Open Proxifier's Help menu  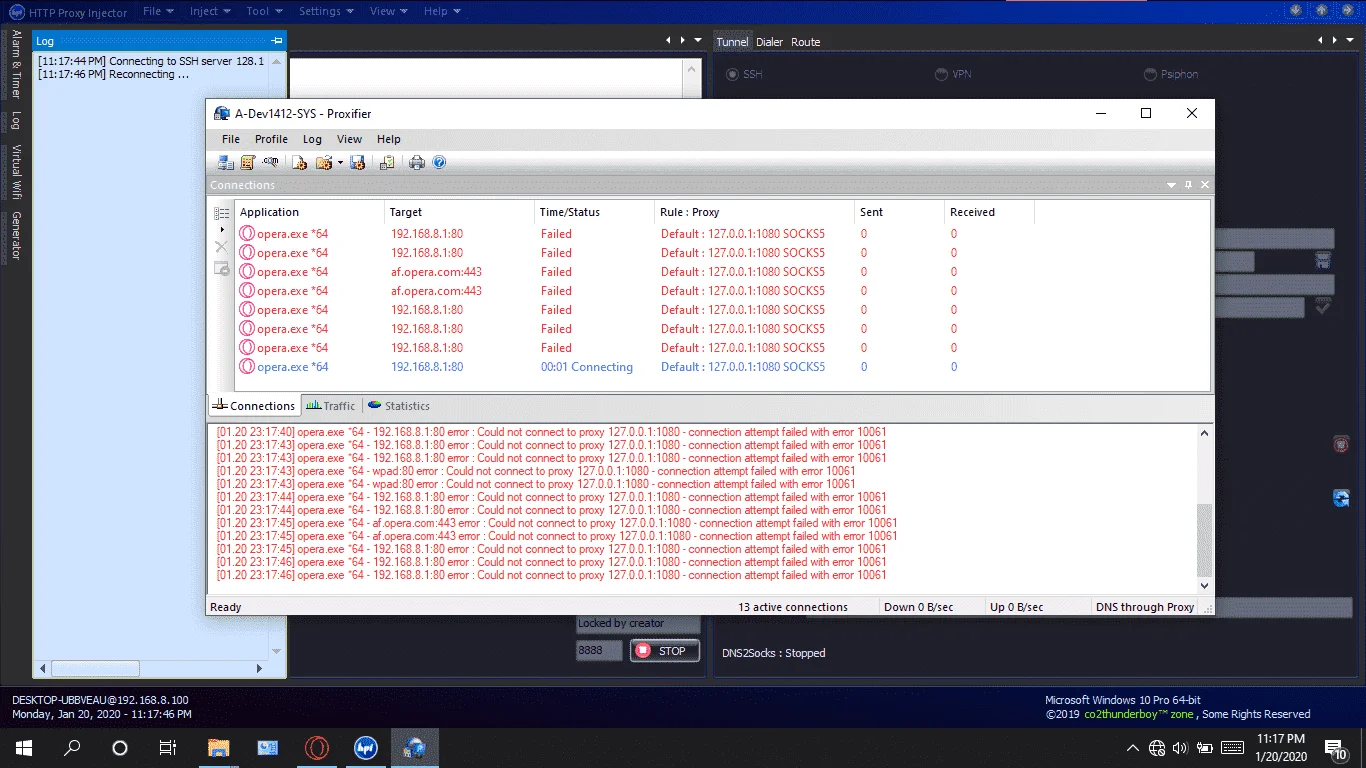pyautogui.click(x=389, y=139)
